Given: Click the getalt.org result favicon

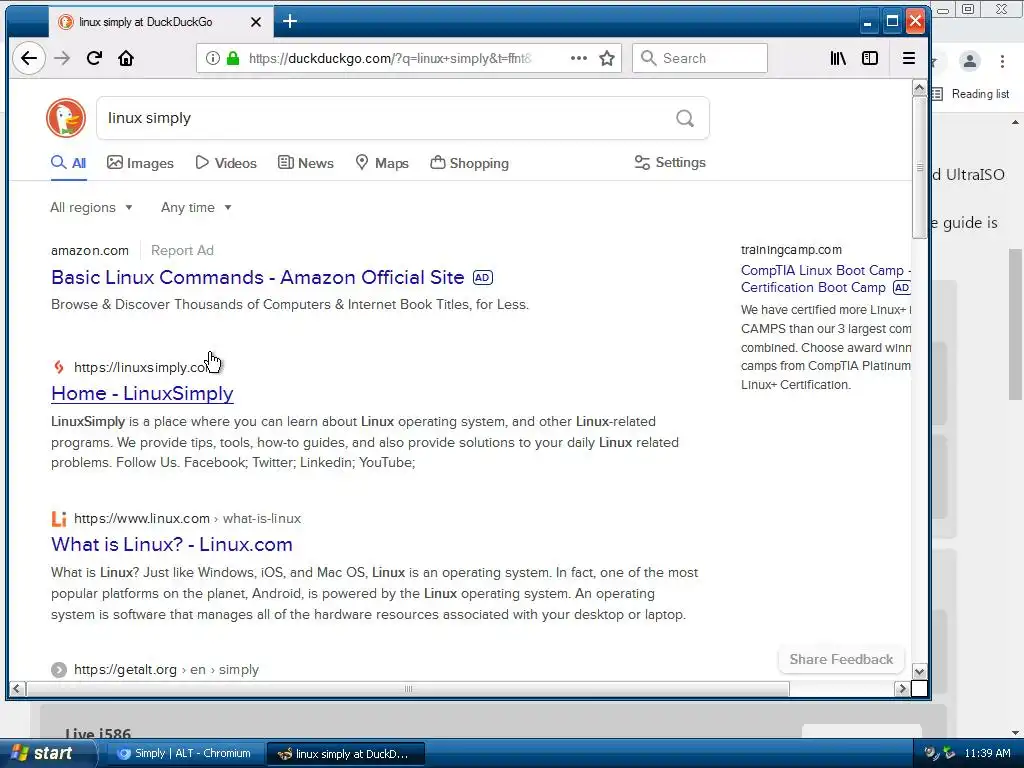Looking at the screenshot, I should [59, 669].
